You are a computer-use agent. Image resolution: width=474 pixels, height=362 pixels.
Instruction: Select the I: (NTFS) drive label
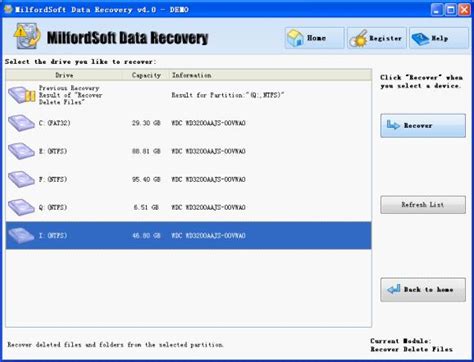53,235
